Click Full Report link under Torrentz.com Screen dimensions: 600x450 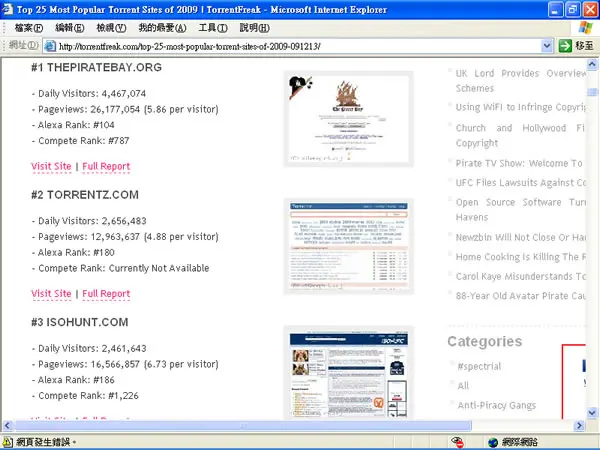(x=106, y=294)
